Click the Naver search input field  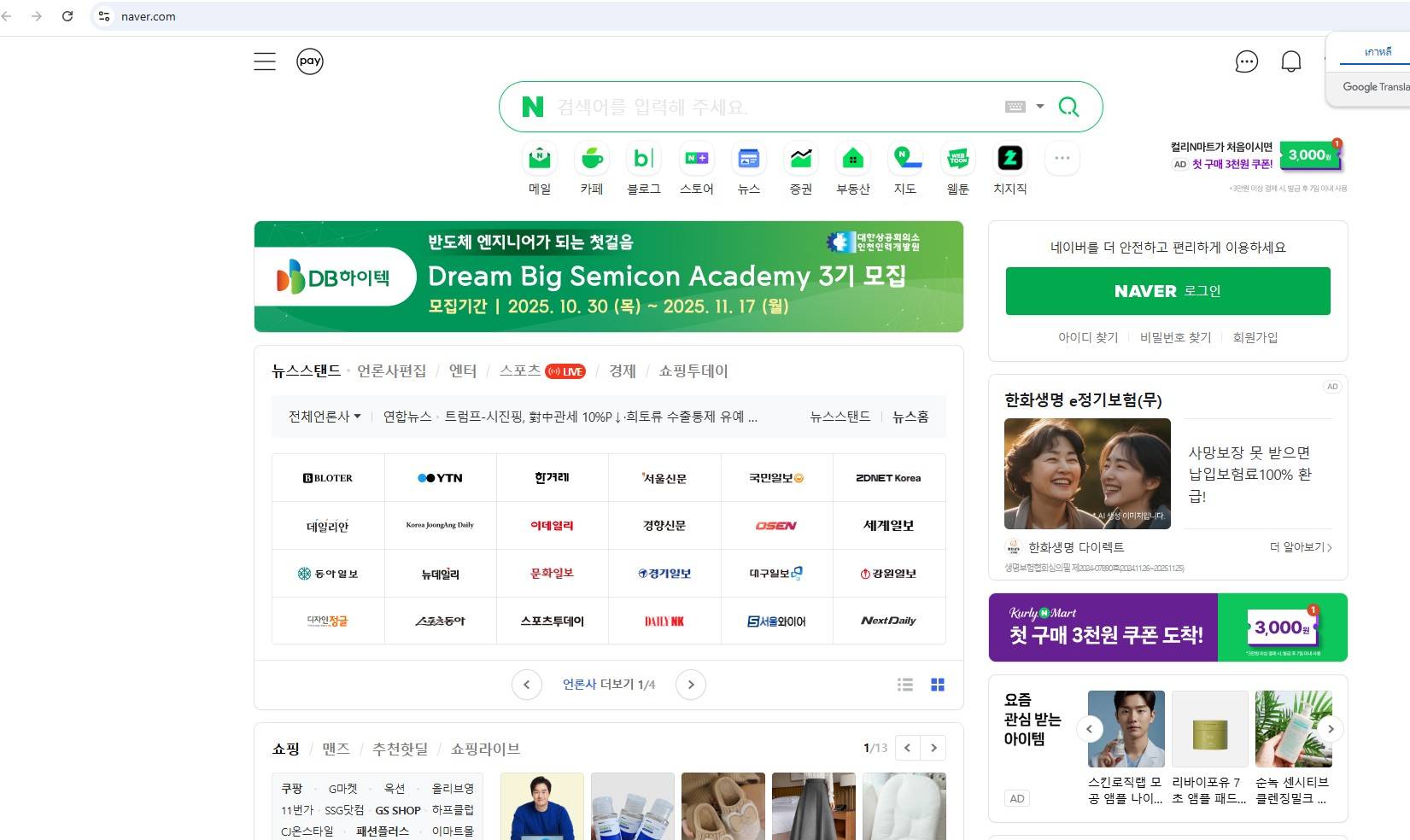pos(777,107)
